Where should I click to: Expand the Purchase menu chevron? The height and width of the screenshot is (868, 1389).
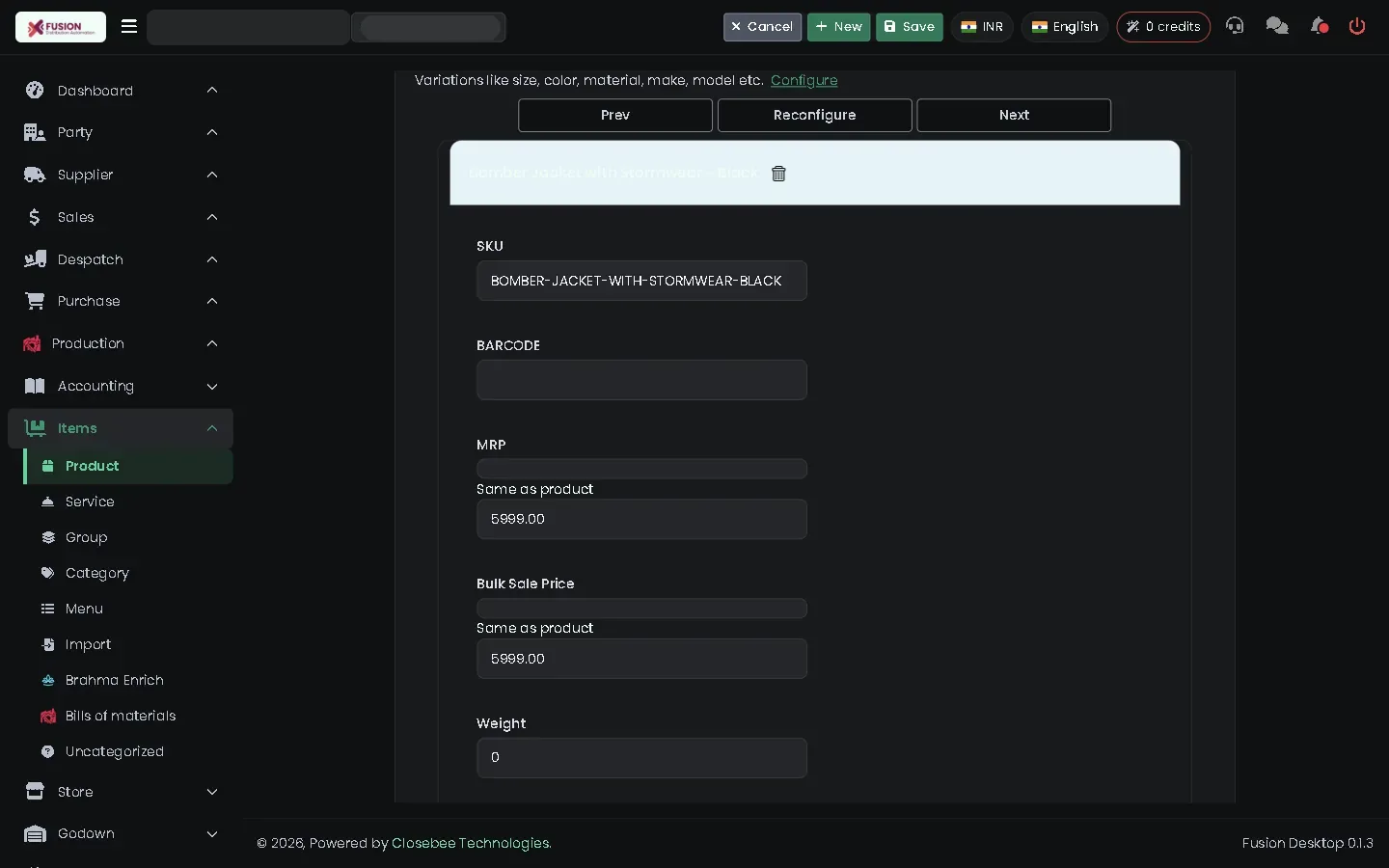point(212,301)
